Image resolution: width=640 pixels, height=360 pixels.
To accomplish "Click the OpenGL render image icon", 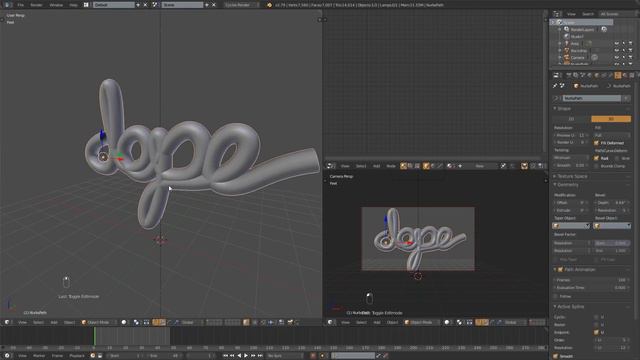I will [x=281, y=322].
